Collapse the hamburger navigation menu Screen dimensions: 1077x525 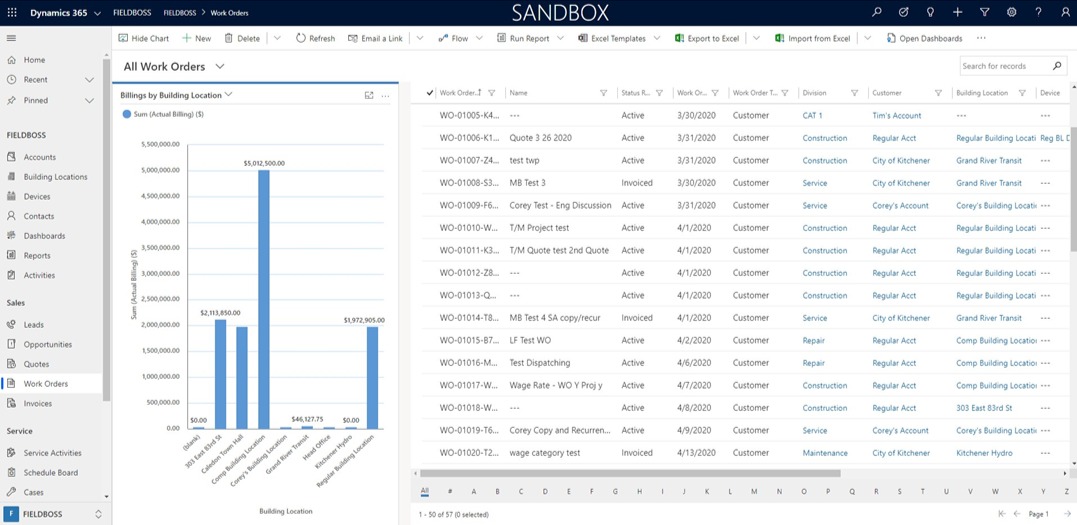pyautogui.click(x=12, y=38)
